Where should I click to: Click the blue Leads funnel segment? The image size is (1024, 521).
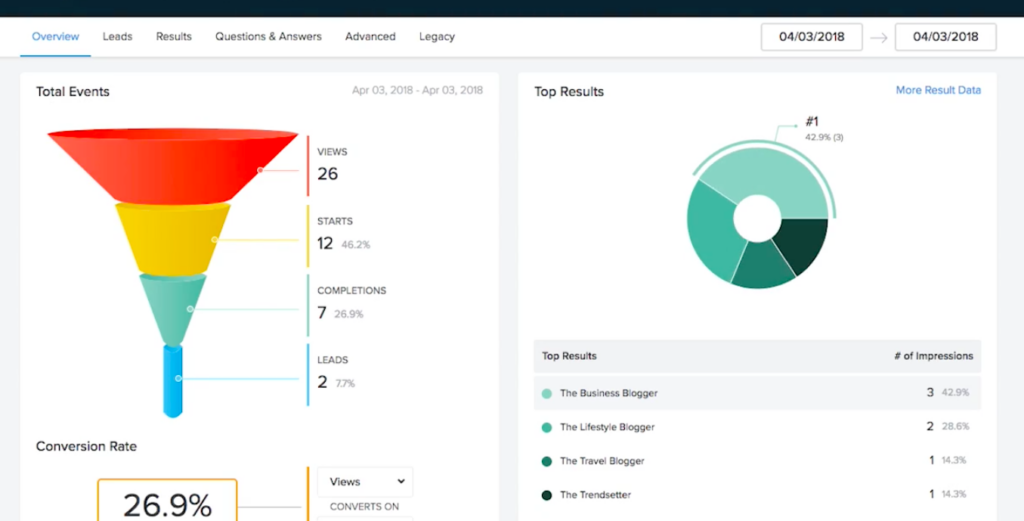[x=173, y=382]
